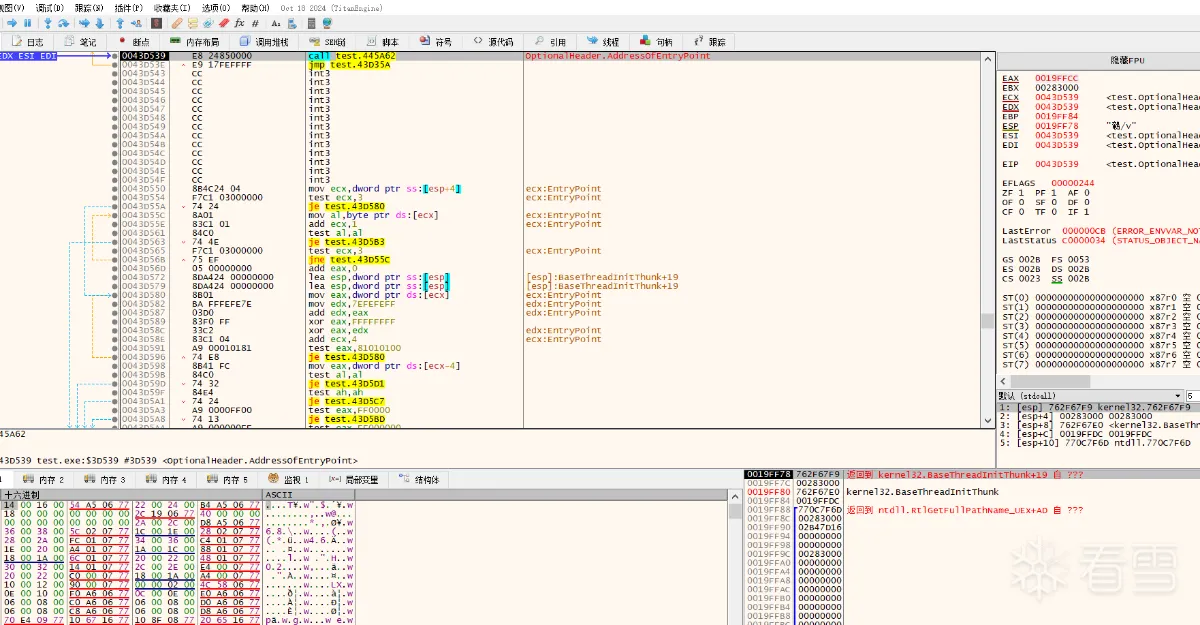
Task: Click the globe update check toolbar icon
Action: click(327, 23)
